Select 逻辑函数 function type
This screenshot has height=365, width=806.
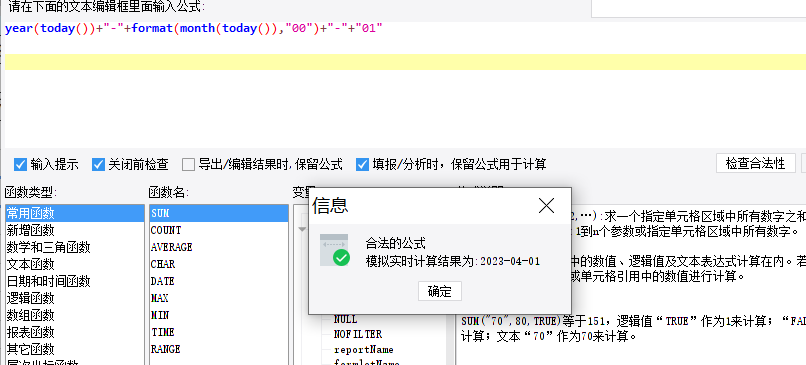(x=75, y=298)
